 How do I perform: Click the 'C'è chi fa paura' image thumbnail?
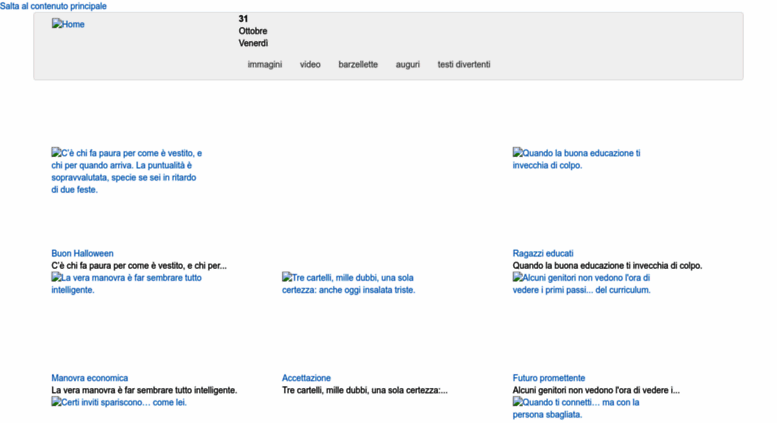[x=127, y=171]
